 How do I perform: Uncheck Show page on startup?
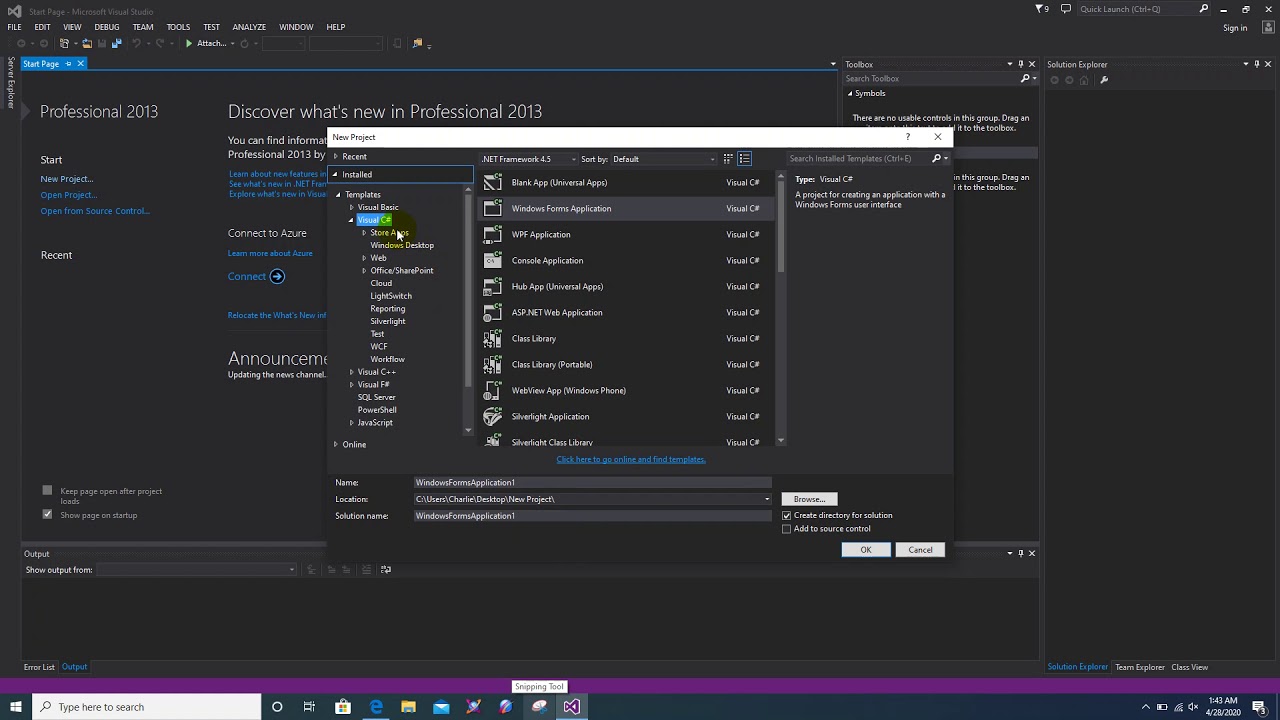tap(47, 514)
